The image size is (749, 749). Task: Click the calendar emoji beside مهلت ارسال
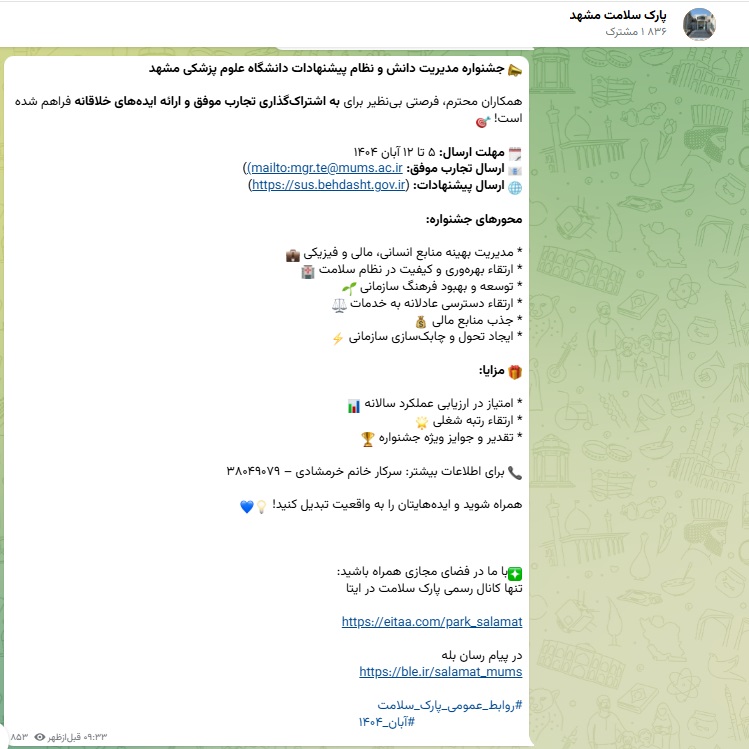[515, 152]
